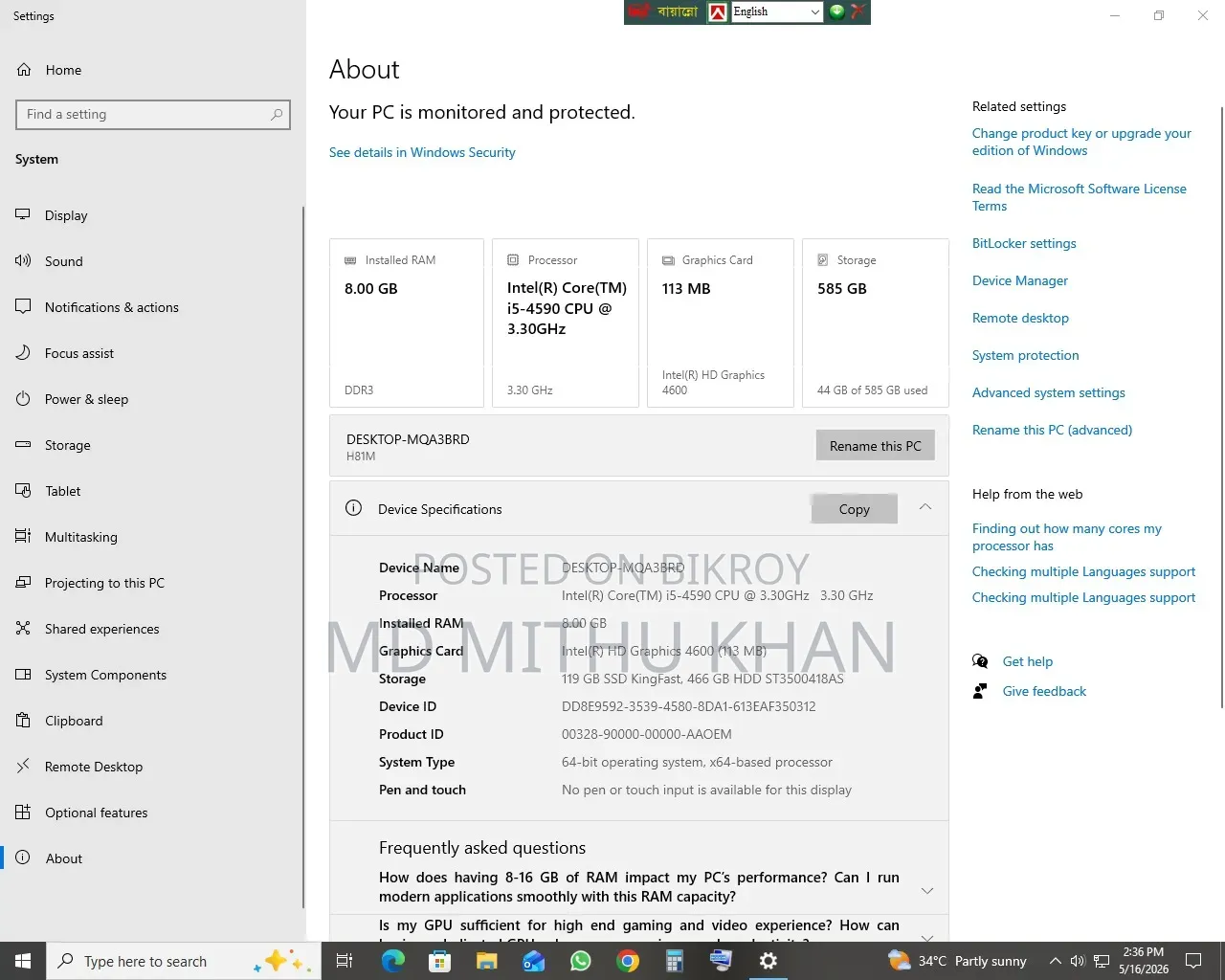Image resolution: width=1225 pixels, height=980 pixels.
Task: Click the Tablet icon in sidebar
Action: point(23,491)
